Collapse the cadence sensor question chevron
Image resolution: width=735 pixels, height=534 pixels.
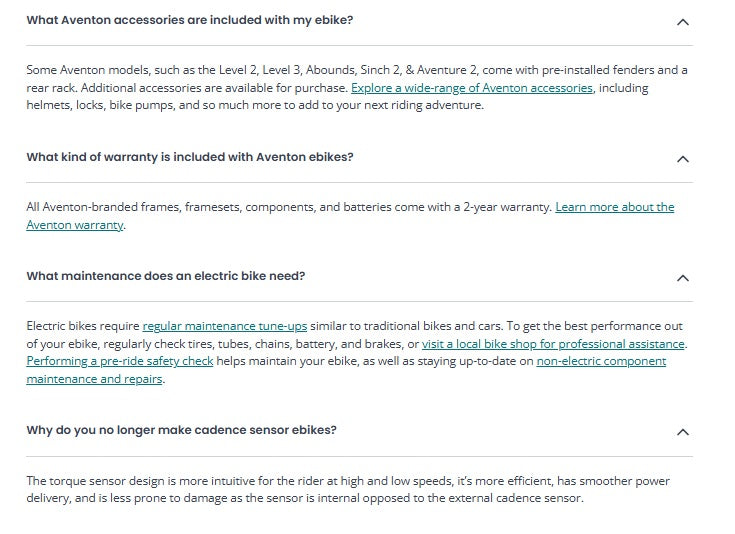(x=683, y=432)
